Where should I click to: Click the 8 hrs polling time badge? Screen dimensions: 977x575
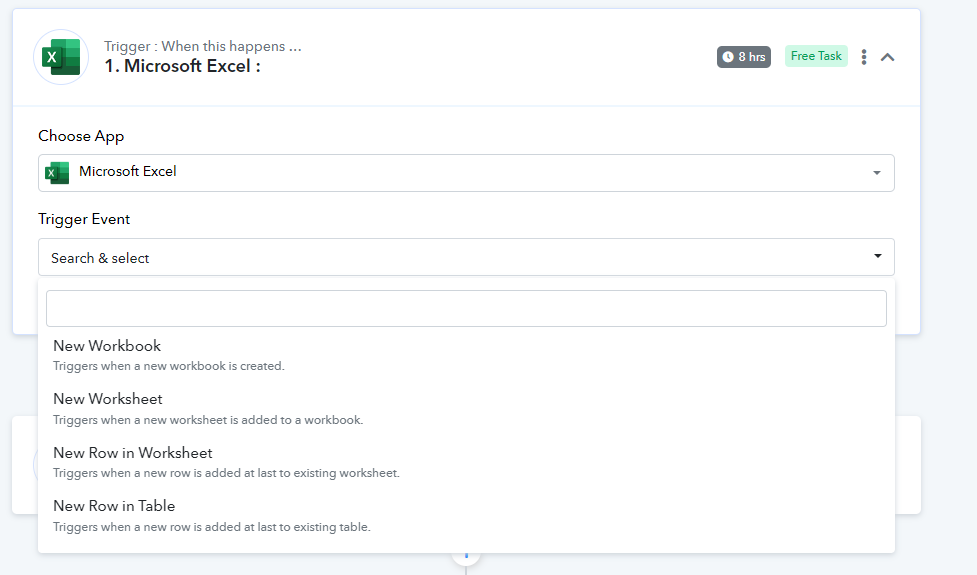tap(743, 57)
